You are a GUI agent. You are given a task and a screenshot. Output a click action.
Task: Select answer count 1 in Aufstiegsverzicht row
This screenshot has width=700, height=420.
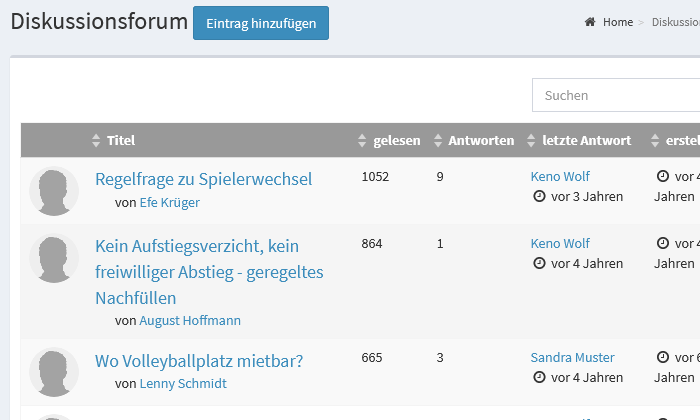440,244
